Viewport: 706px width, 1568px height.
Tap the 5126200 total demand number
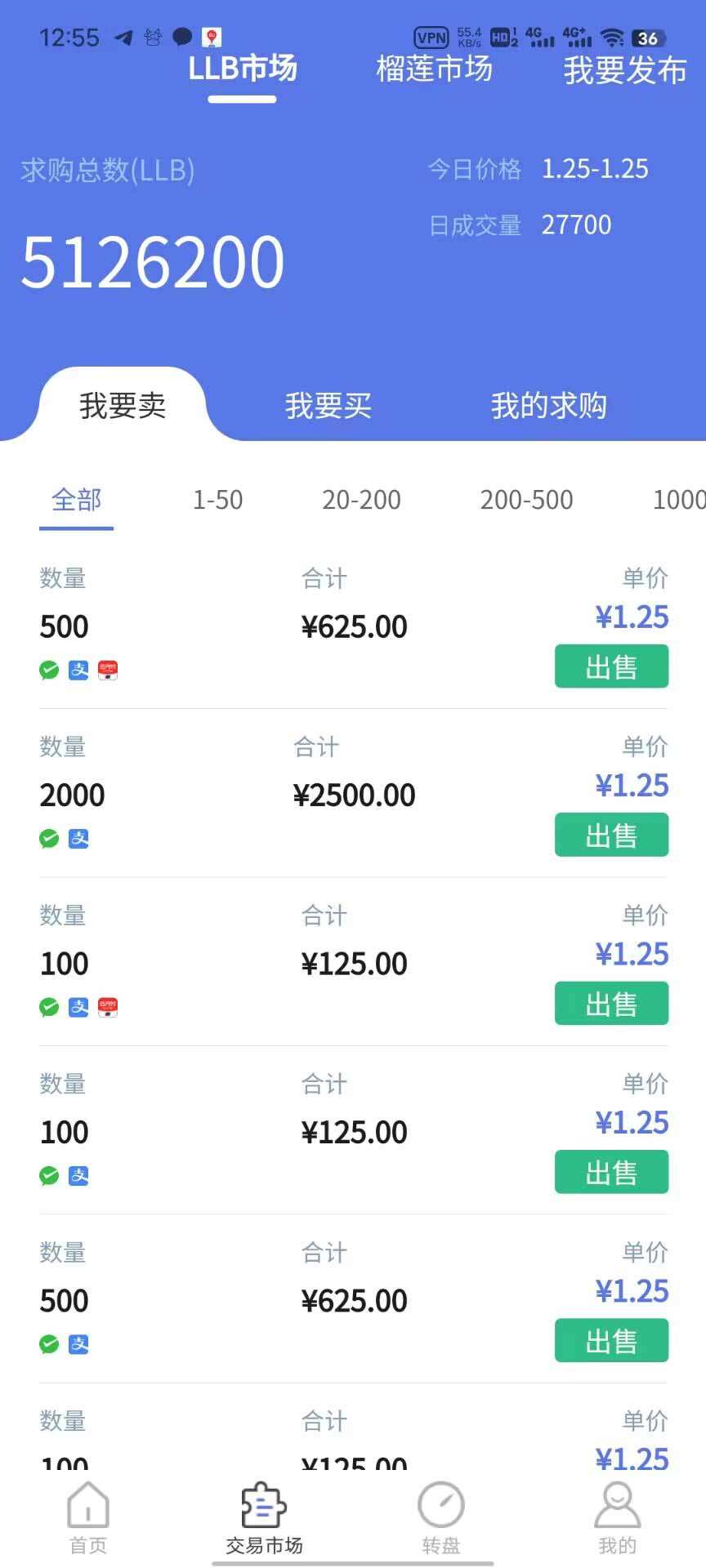tap(153, 261)
